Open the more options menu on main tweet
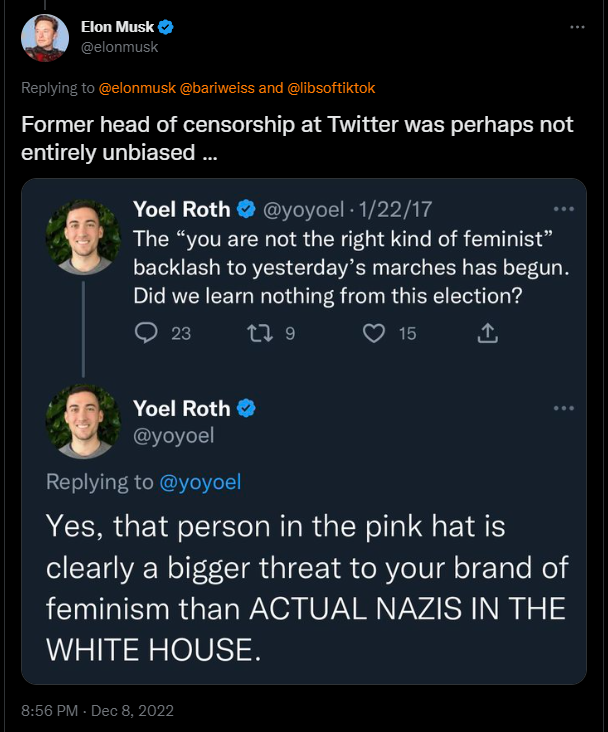The height and width of the screenshot is (732, 608). tap(577, 27)
